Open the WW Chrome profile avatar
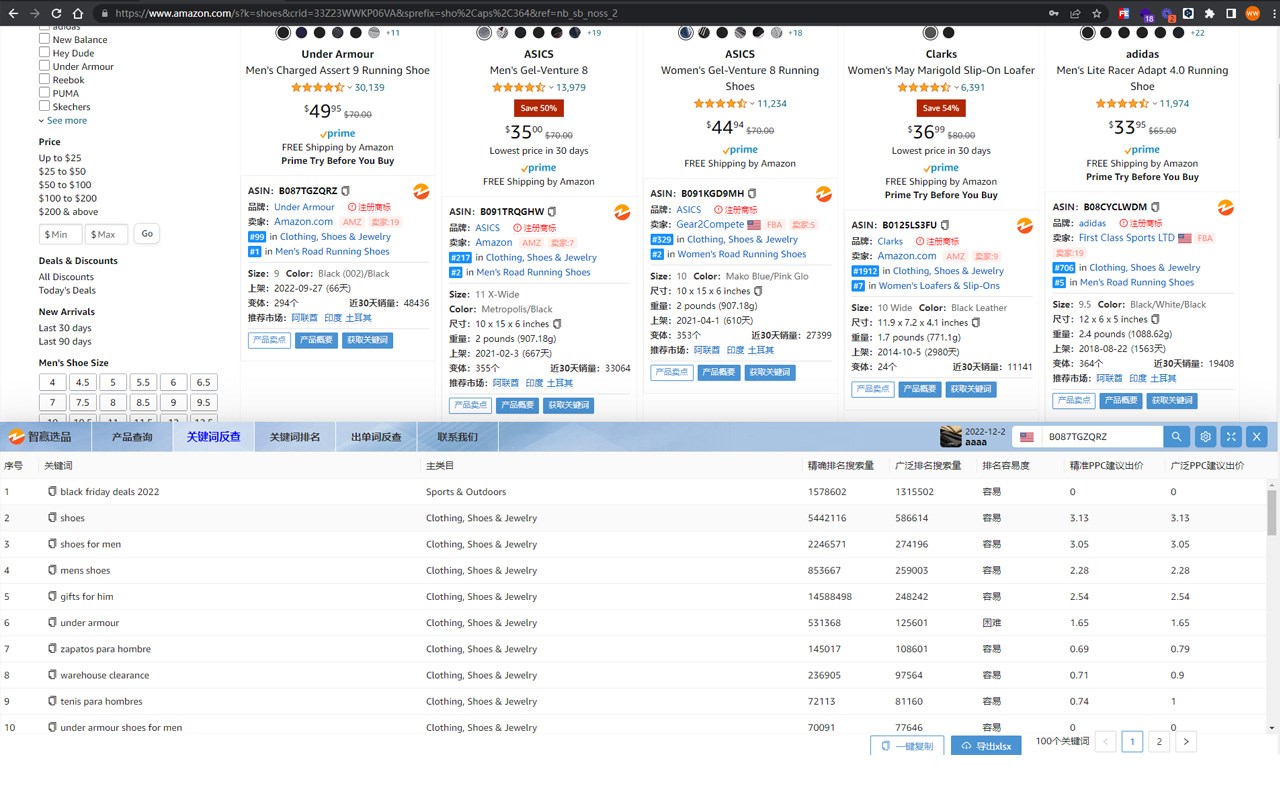Screen dimensions: 1280x800 pyautogui.click(x=1252, y=13)
